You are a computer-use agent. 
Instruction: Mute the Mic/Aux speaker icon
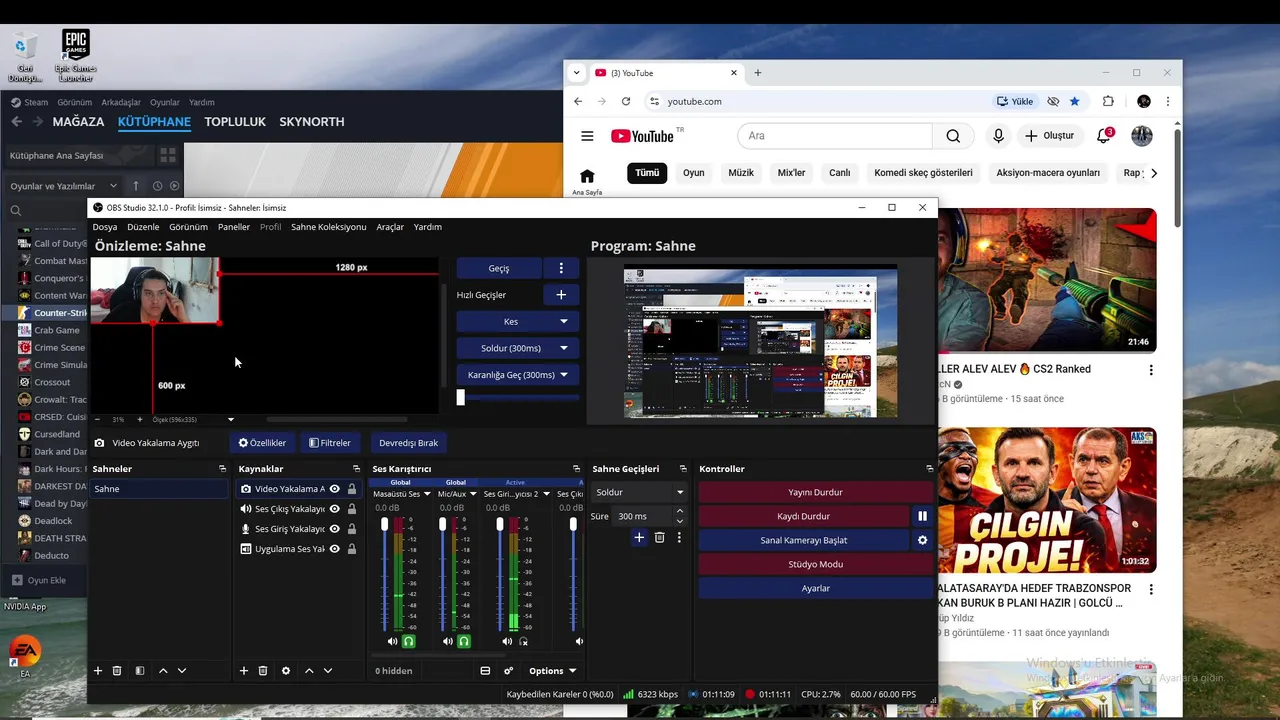(448, 641)
